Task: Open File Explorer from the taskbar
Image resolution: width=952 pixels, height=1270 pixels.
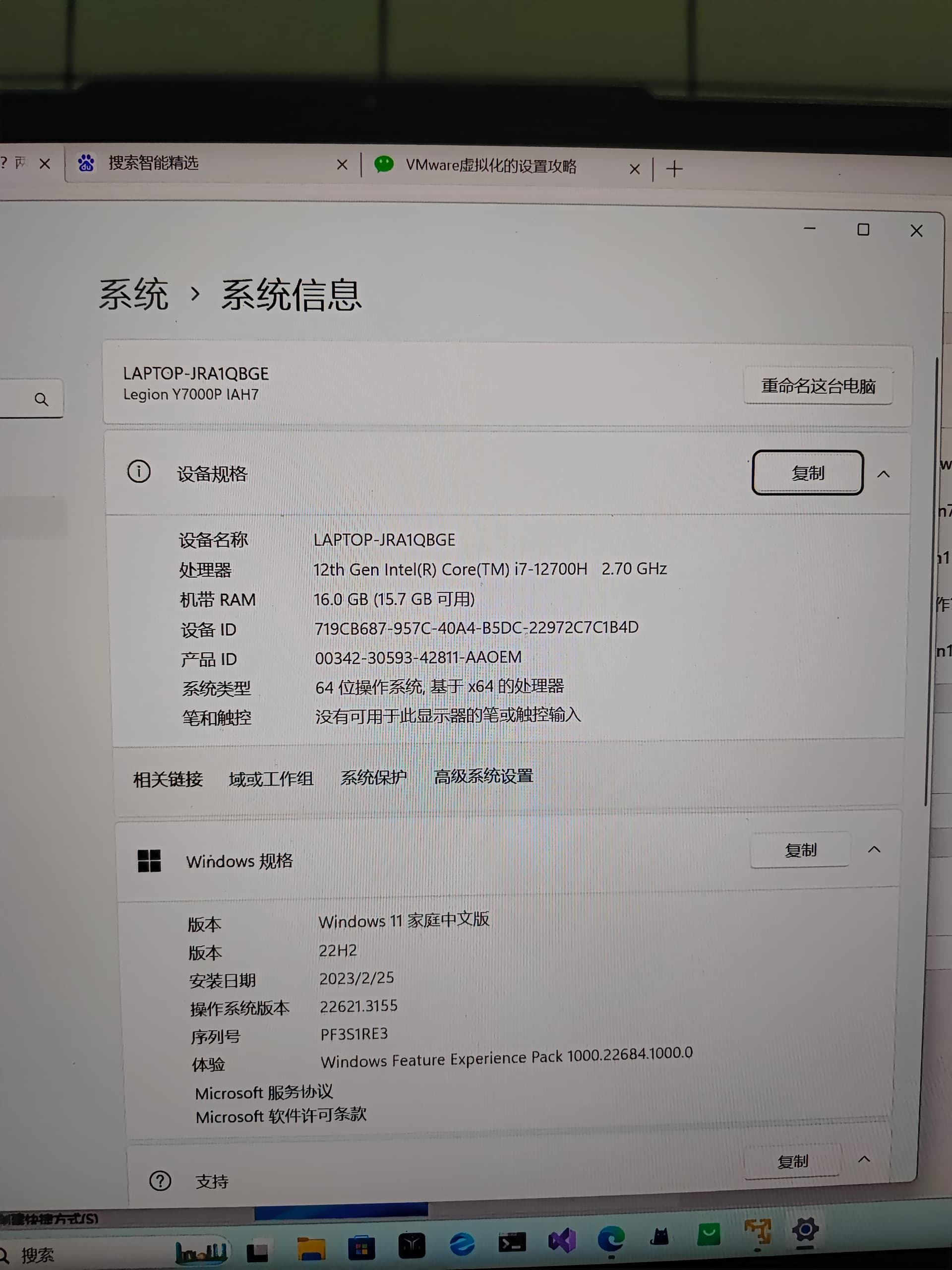Action: [311, 1248]
